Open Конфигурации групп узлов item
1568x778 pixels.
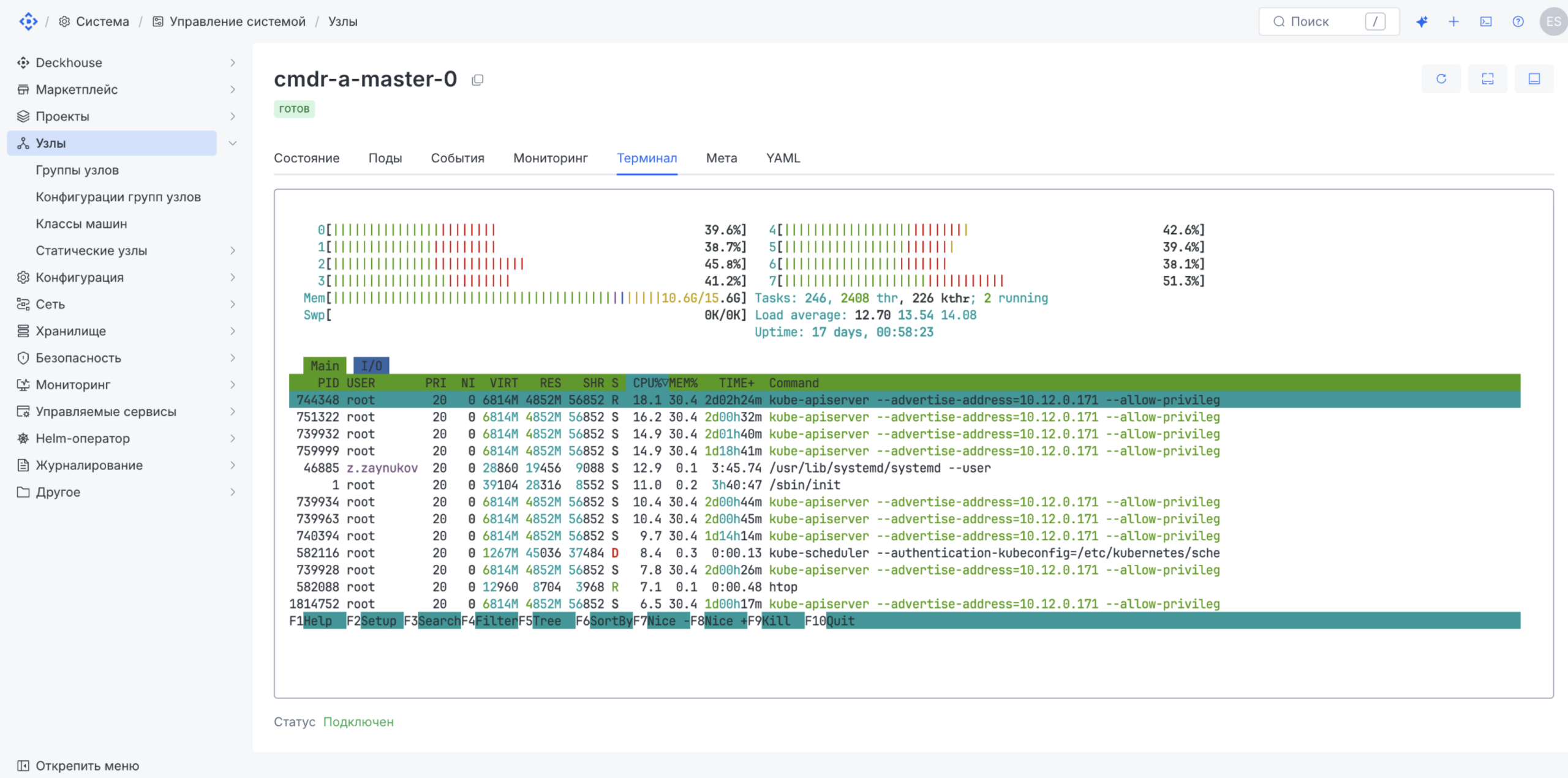pos(118,197)
